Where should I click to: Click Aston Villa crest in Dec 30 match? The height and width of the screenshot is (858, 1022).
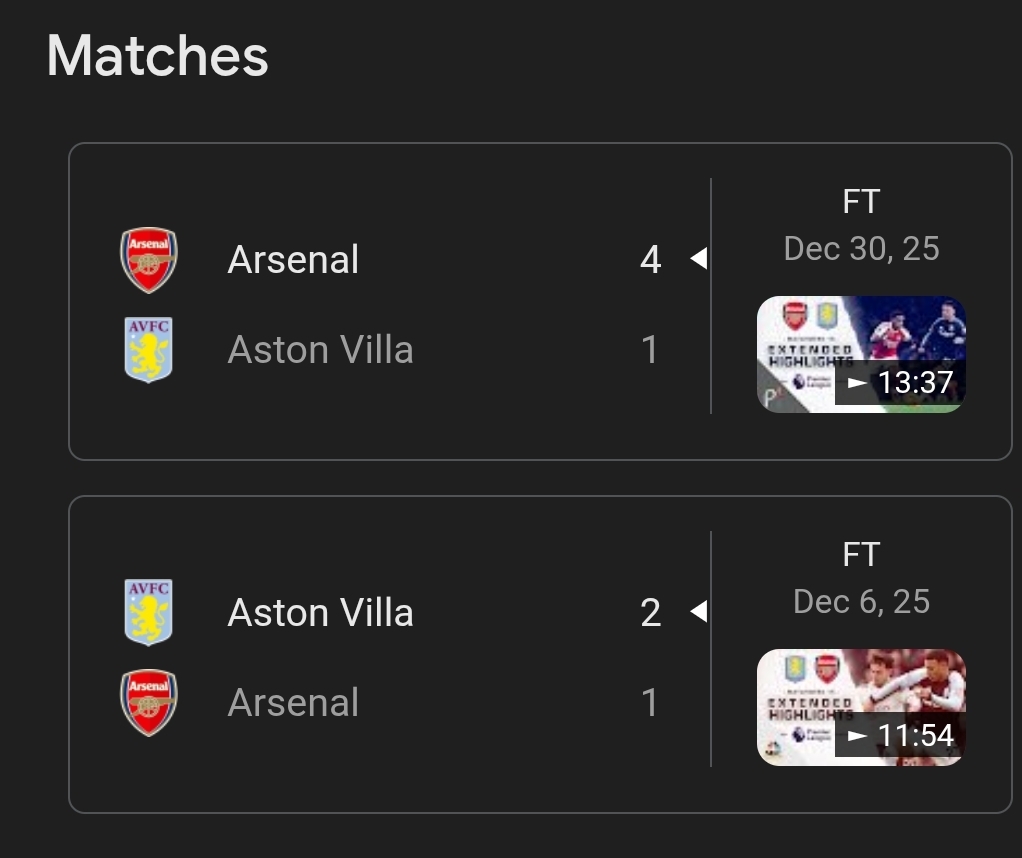(x=149, y=349)
